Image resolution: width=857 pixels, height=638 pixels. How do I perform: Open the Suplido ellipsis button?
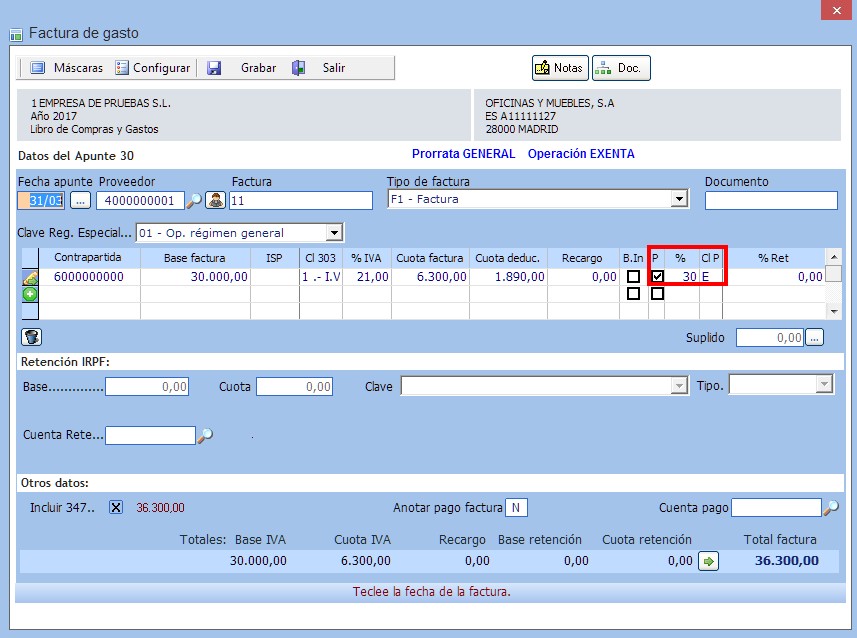tap(814, 338)
